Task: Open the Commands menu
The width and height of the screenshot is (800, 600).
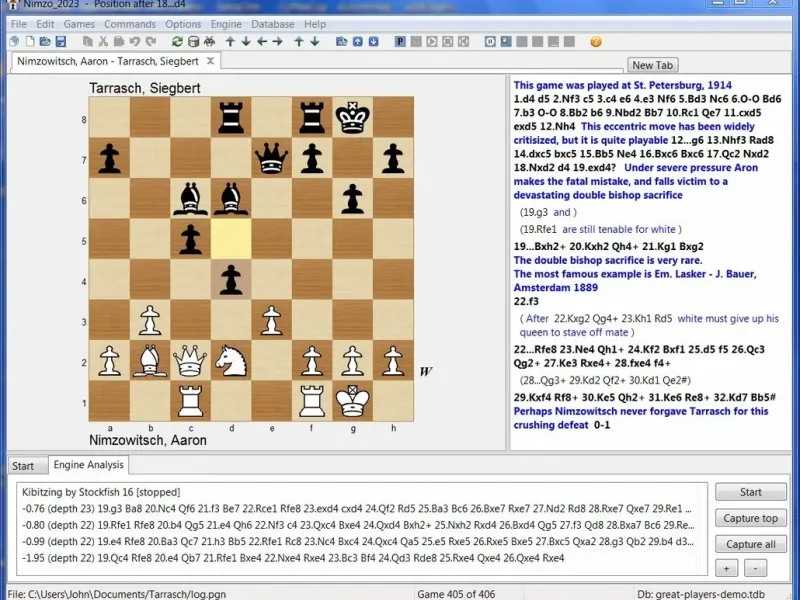Action: (x=130, y=24)
